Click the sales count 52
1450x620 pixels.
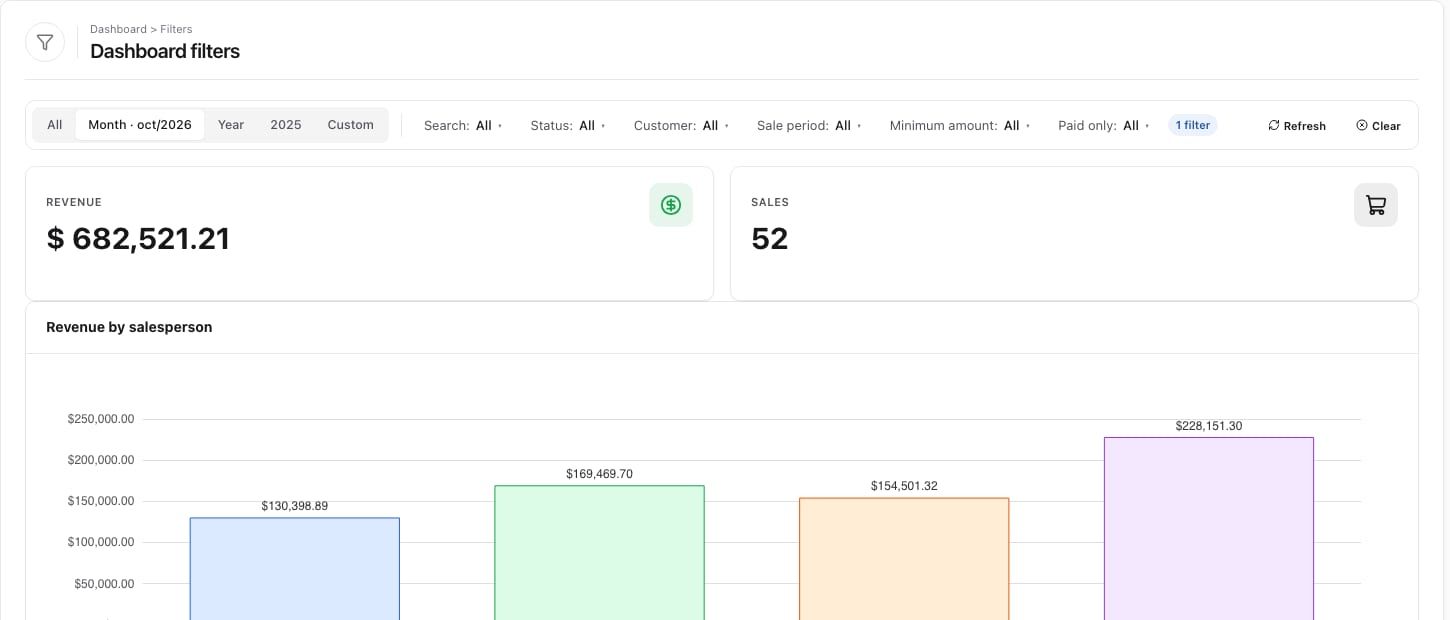tap(770, 238)
